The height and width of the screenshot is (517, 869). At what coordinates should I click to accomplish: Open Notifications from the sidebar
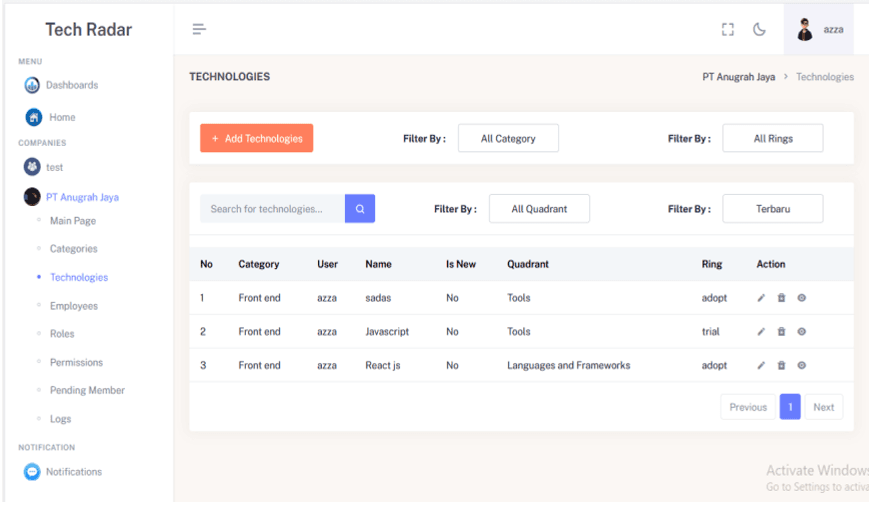74,472
